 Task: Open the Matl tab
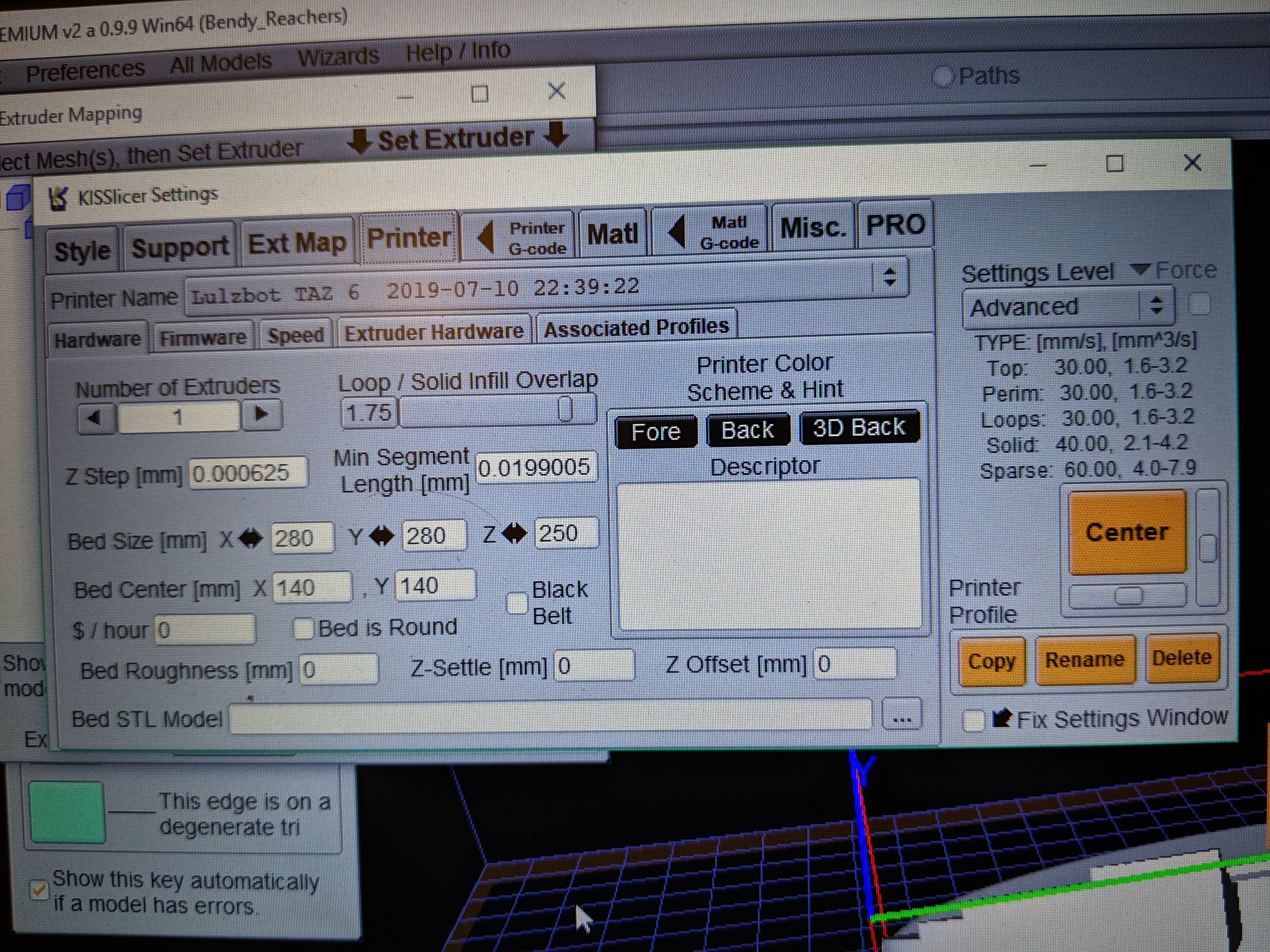click(x=613, y=234)
